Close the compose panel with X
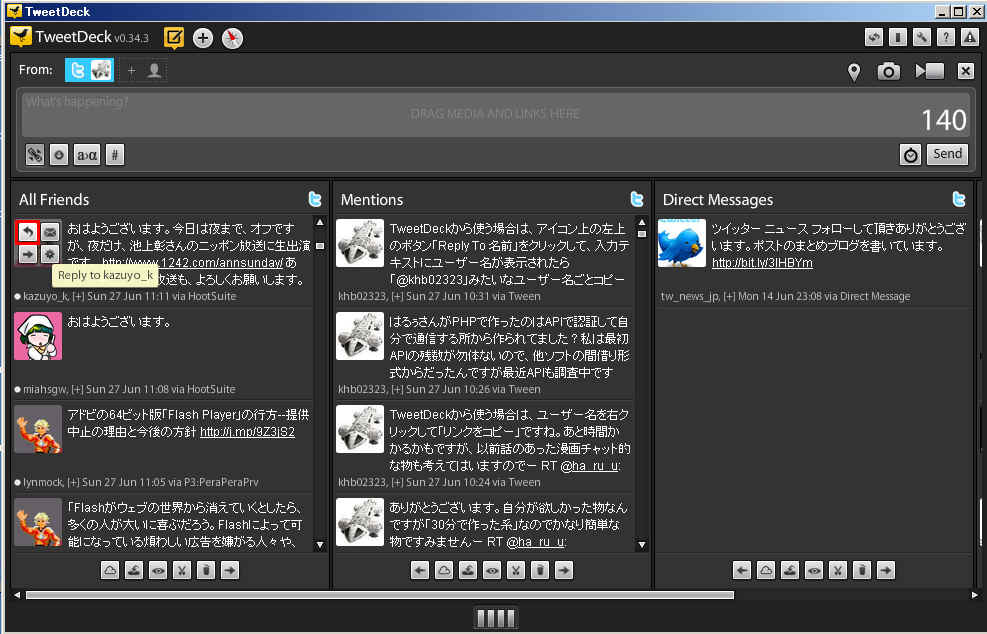 point(966,71)
